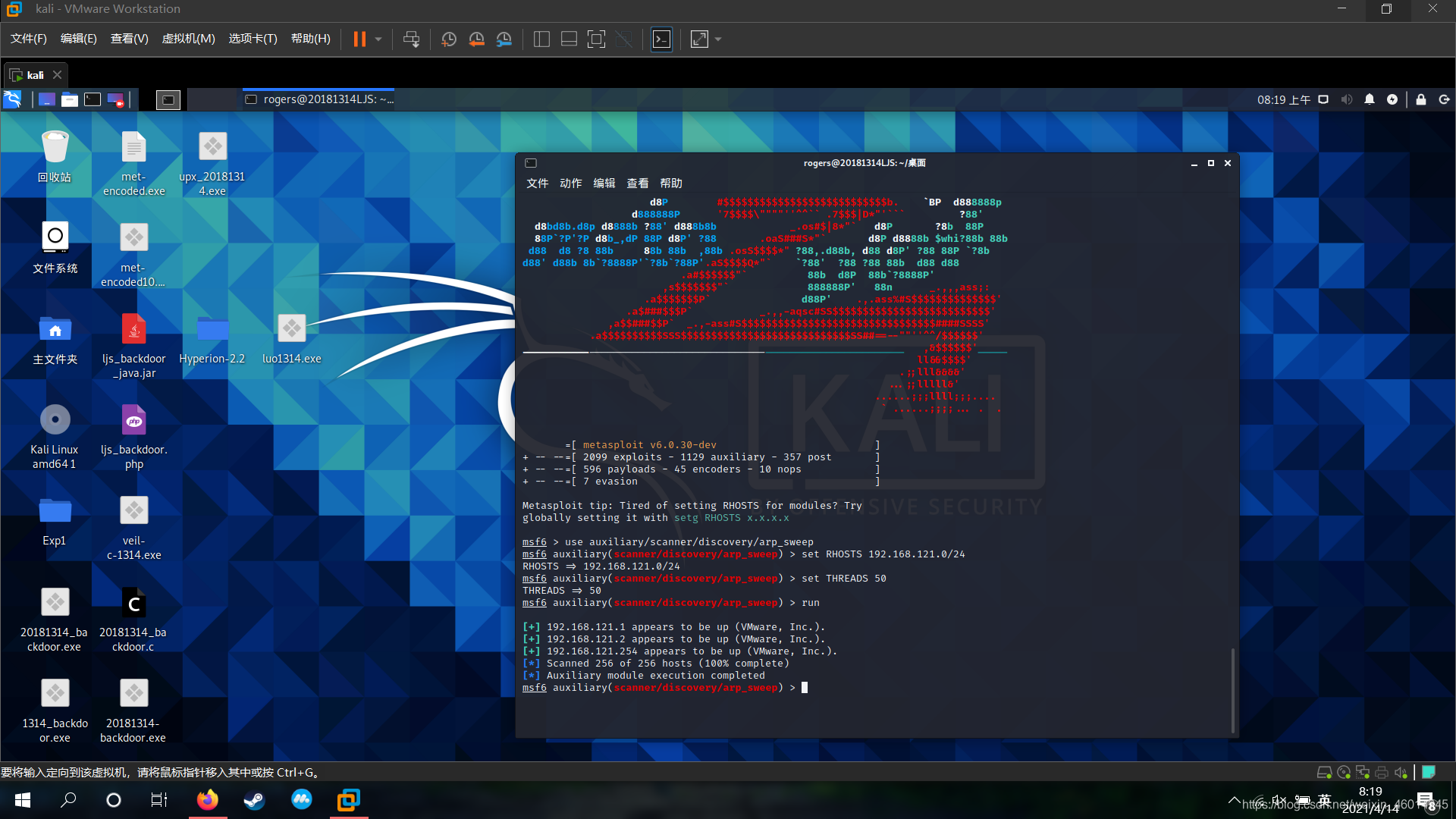Open the snapshot manager icon

click(504, 39)
